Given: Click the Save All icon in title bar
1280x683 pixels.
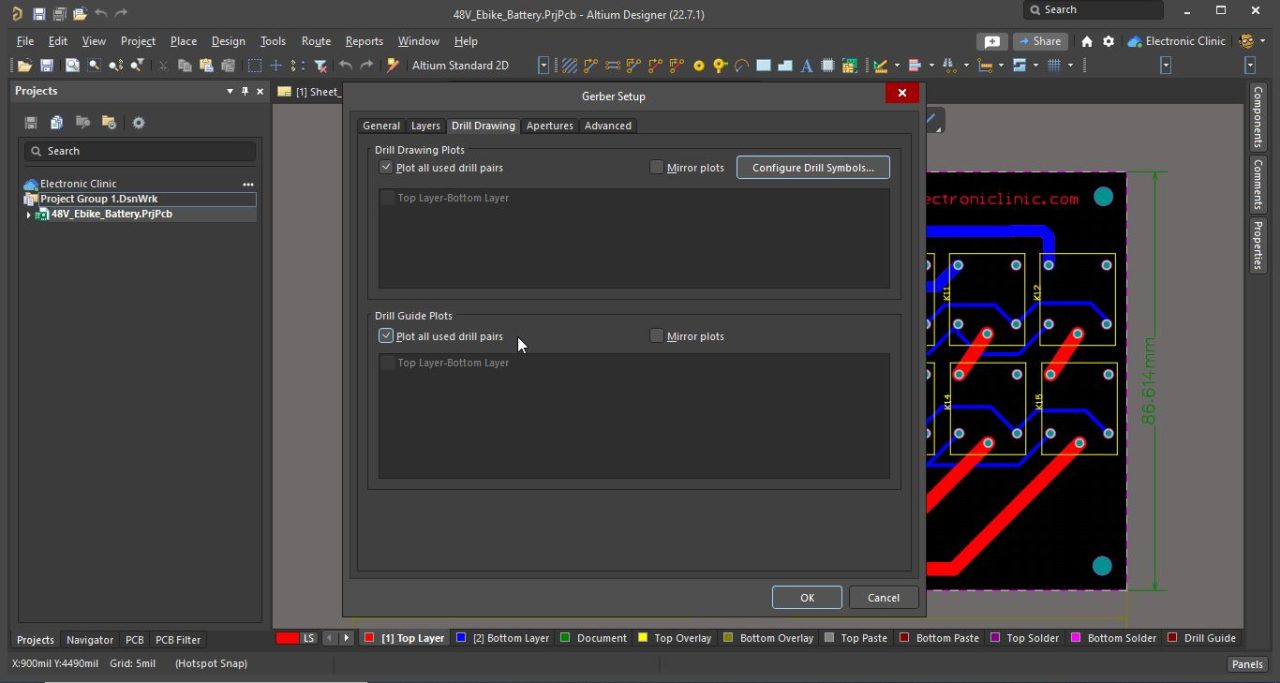Looking at the screenshot, I should 60,13.
